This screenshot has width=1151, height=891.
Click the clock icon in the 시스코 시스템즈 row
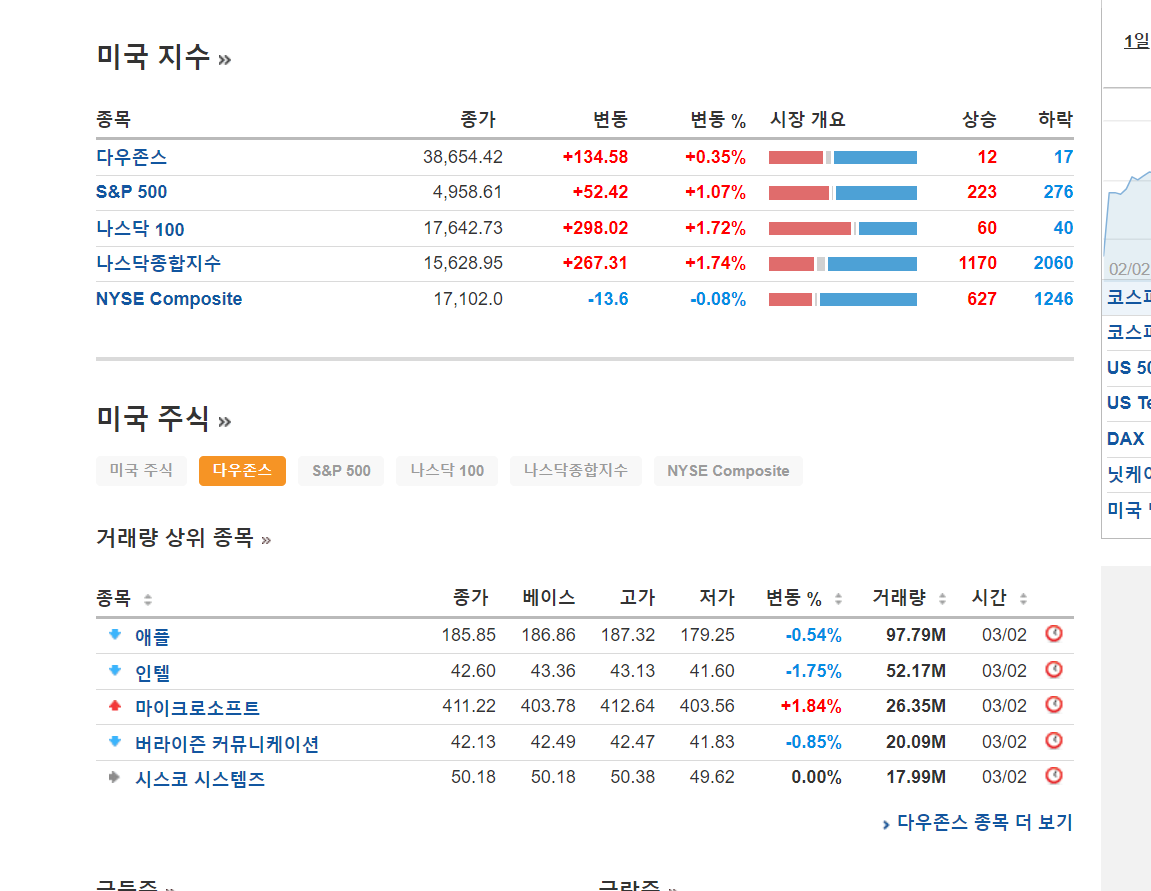click(x=1053, y=776)
